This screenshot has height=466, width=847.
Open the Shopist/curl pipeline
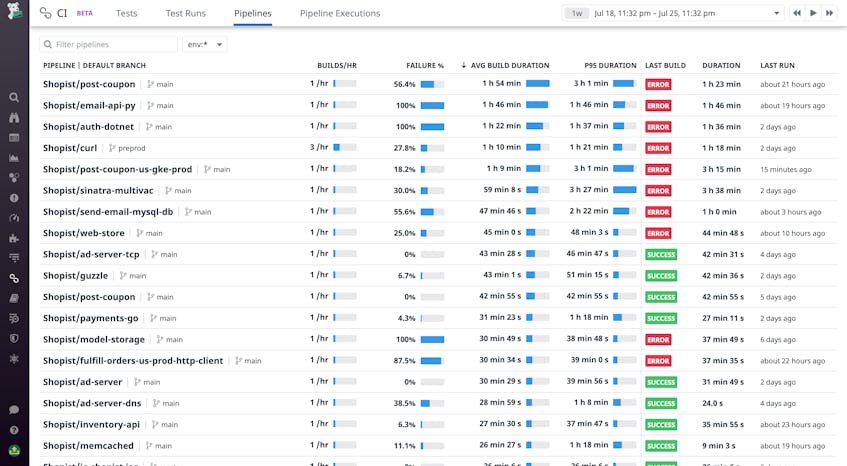coord(70,148)
